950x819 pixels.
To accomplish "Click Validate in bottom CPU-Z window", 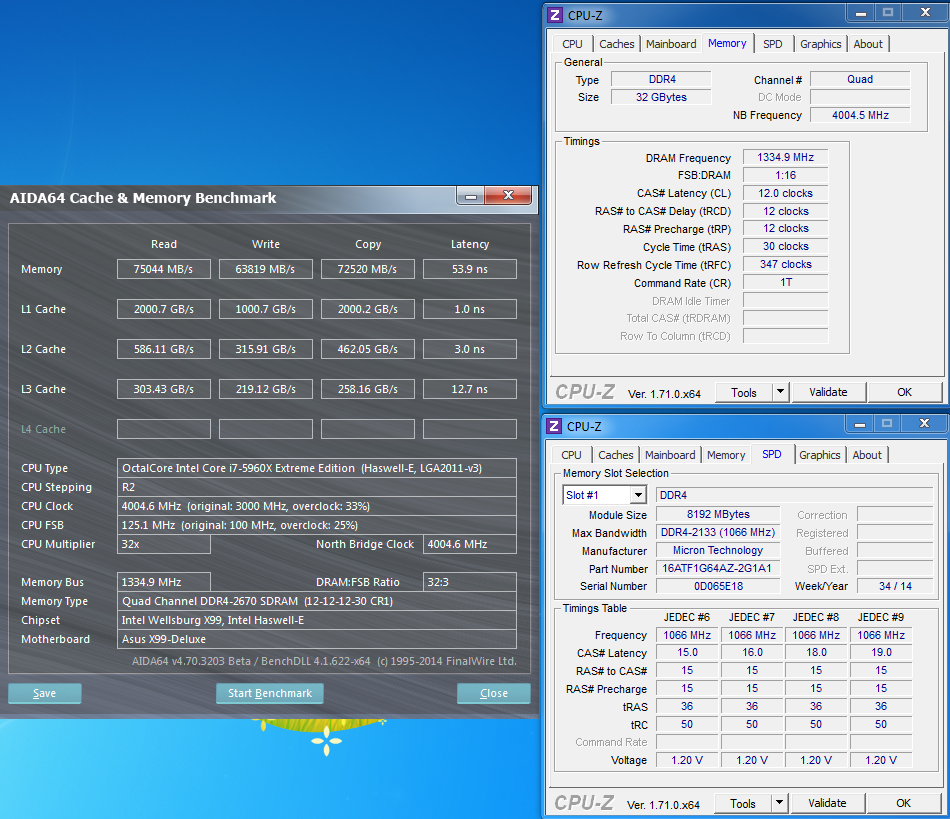I will [827, 803].
